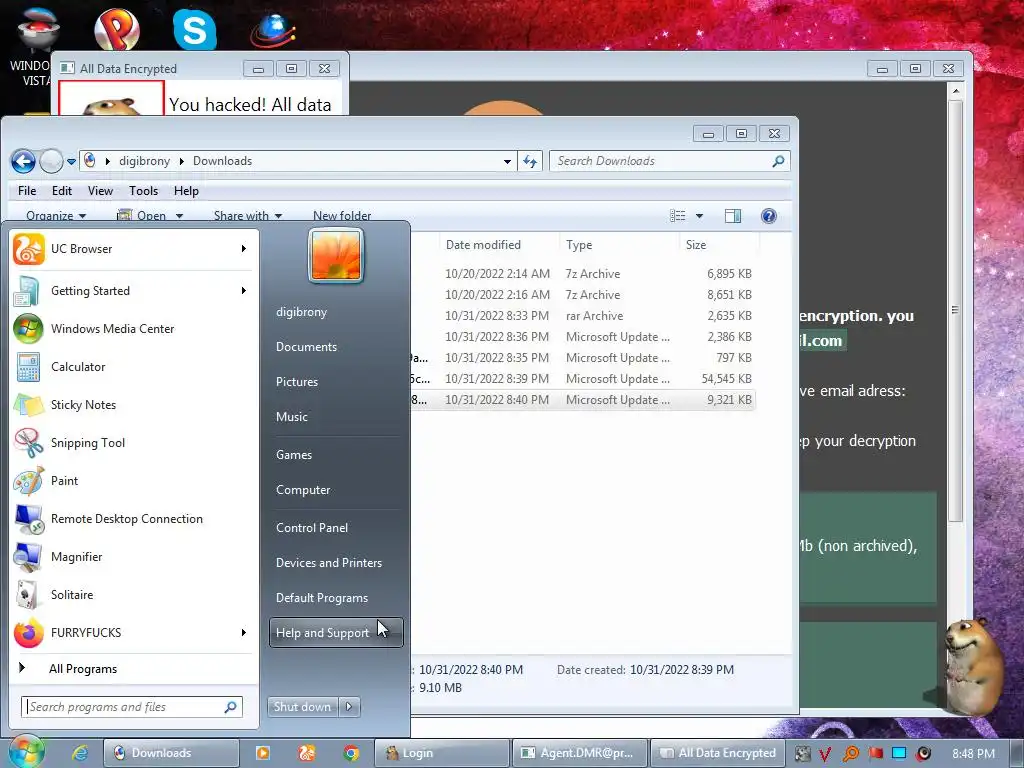Select the 54,545 KB Microsoft Update file

[x=583, y=379]
